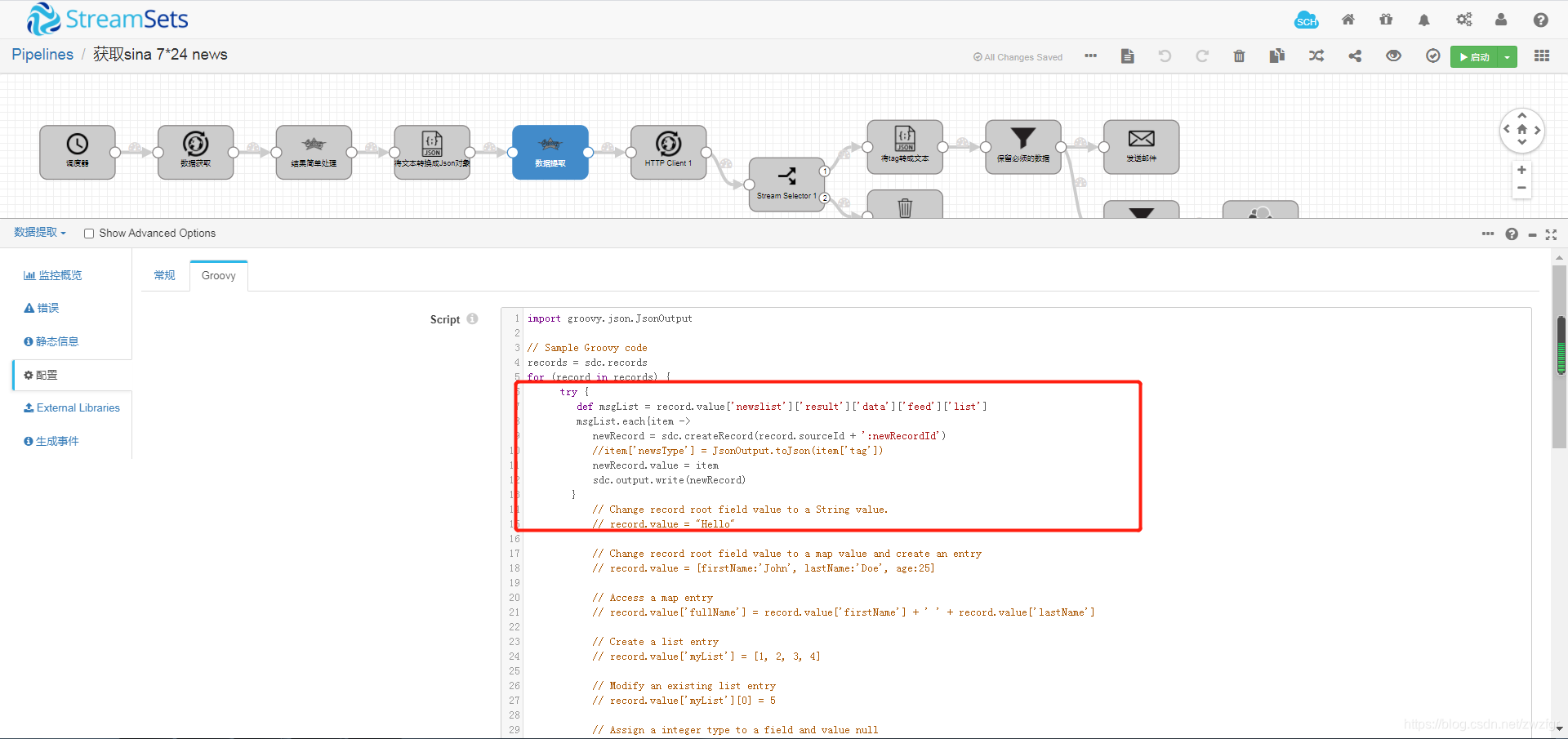The width and height of the screenshot is (1568, 739).
Task: Go to the Home icon
Action: [1348, 20]
